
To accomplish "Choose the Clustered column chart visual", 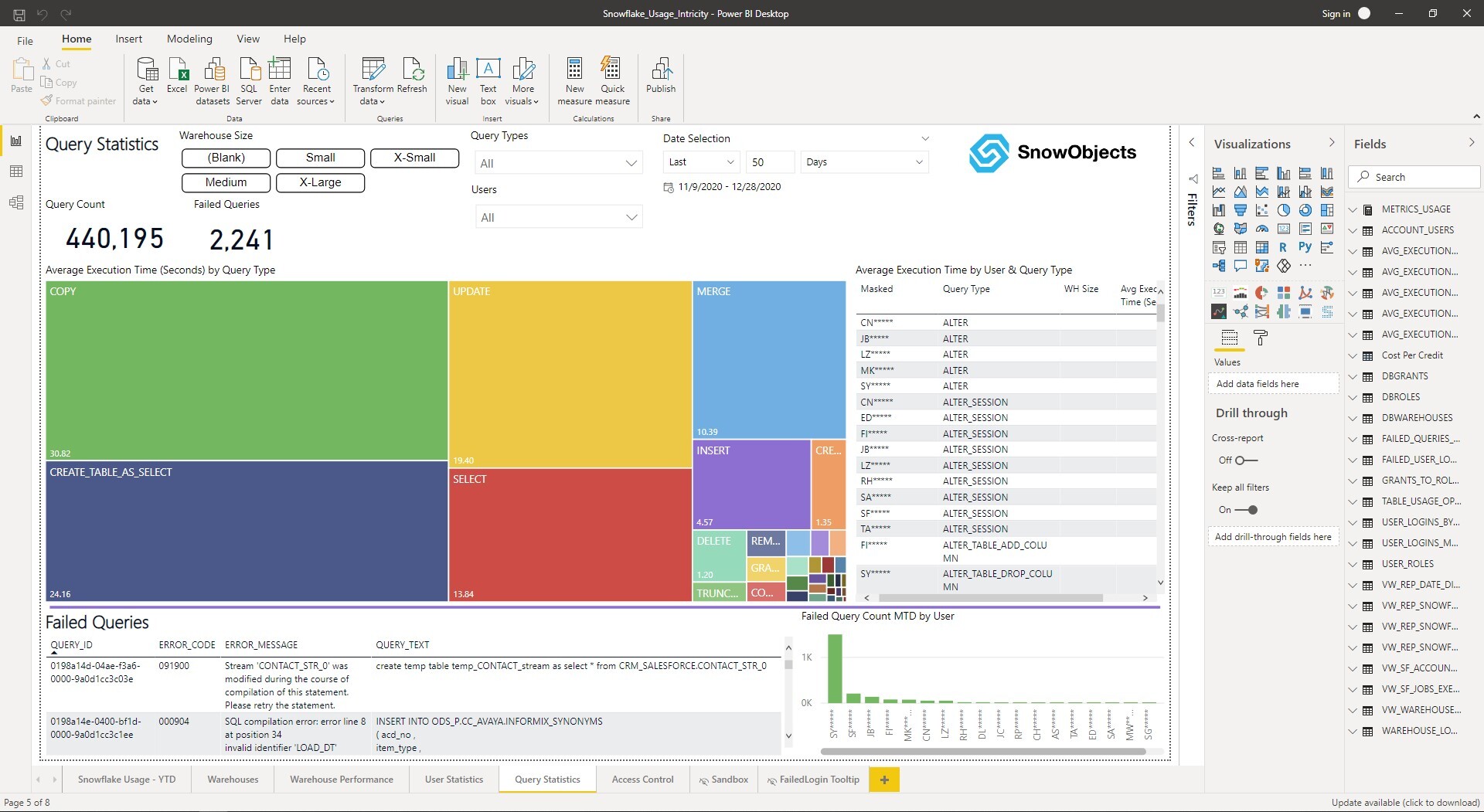I will [1284, 173].
